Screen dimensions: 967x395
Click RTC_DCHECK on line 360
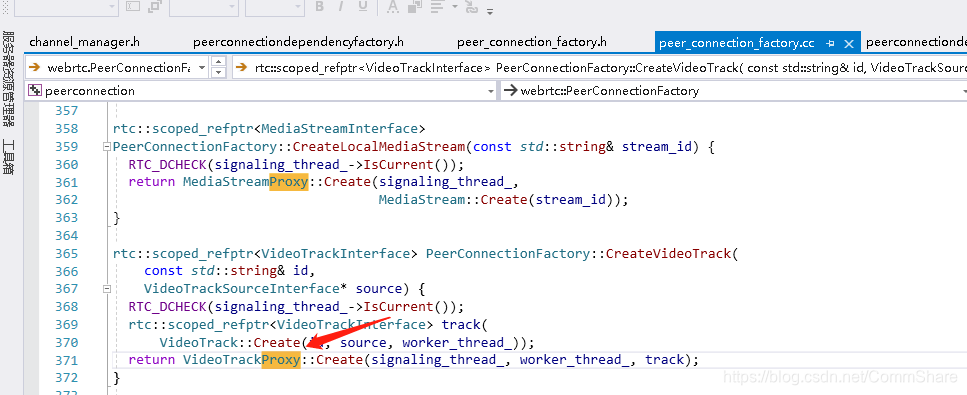tap(167, 165)
